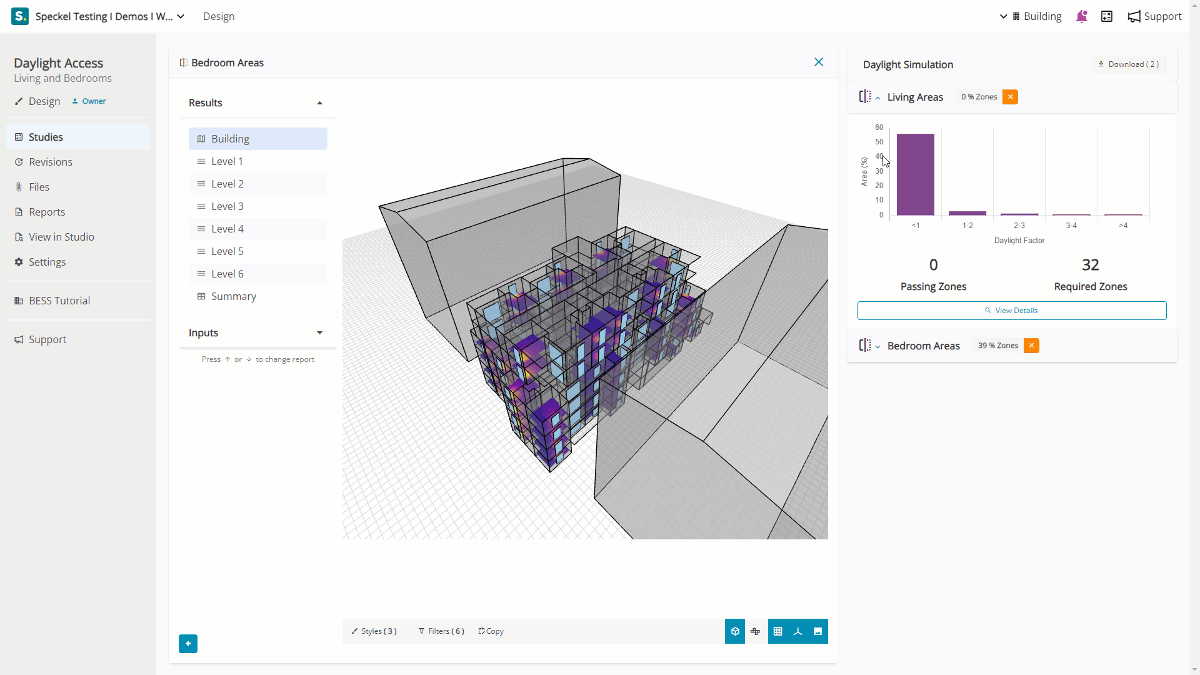Image resolution: width=1200 pixels, height=675 pixels.
Task: Toggle the 3D cube view mode
Action: pyautogui.click(x=735, y=631)
